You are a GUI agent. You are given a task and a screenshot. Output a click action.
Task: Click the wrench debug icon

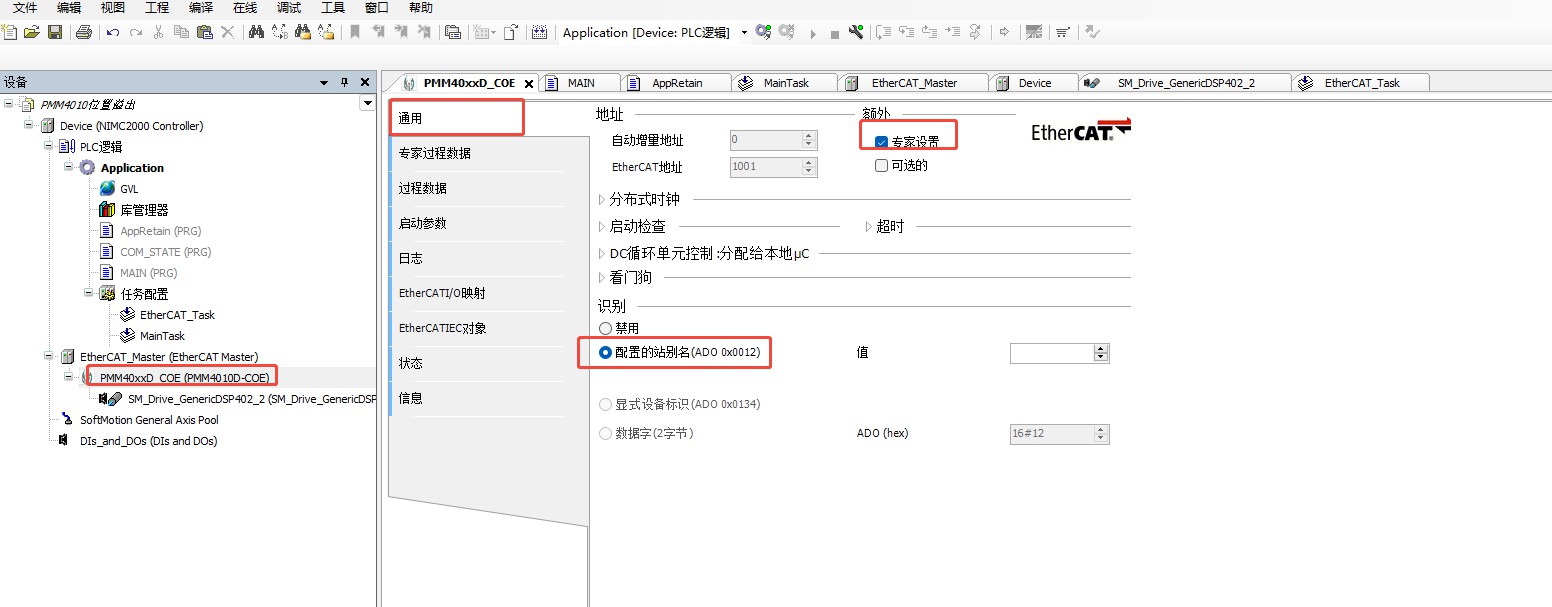[x=856, y=32]
